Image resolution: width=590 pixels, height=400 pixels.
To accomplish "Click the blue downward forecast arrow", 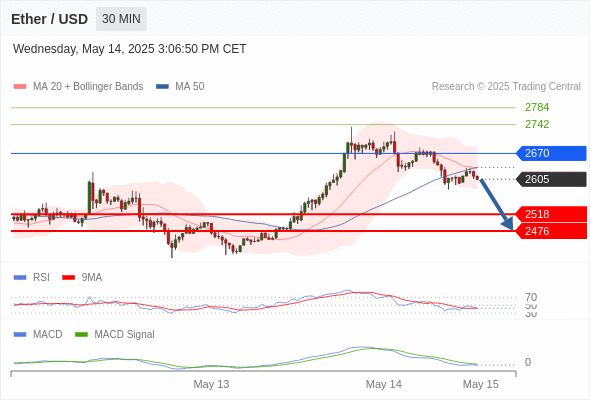I will tap(497, 205).
